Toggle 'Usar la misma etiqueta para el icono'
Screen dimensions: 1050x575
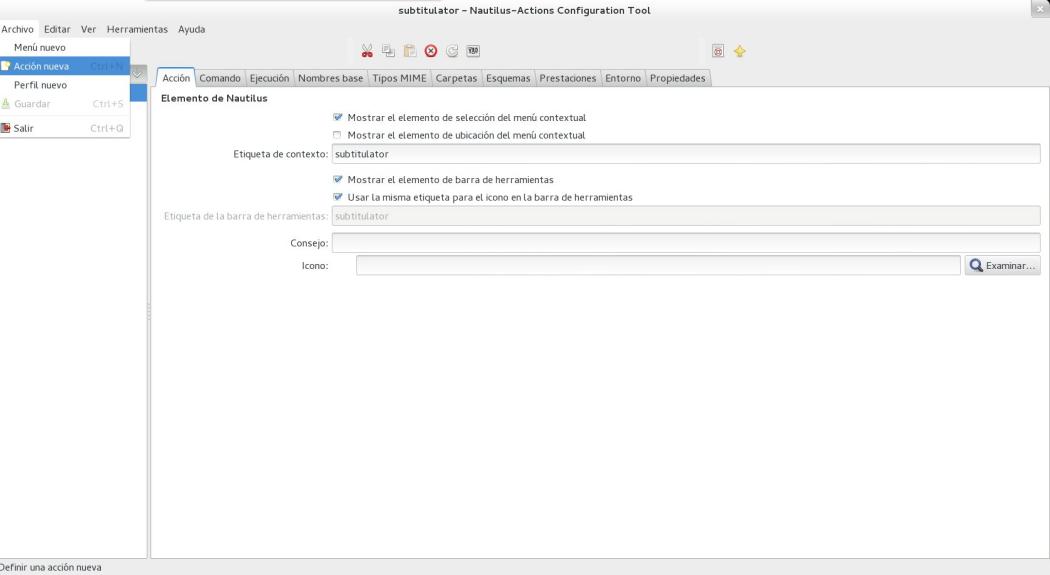point(338,197)
